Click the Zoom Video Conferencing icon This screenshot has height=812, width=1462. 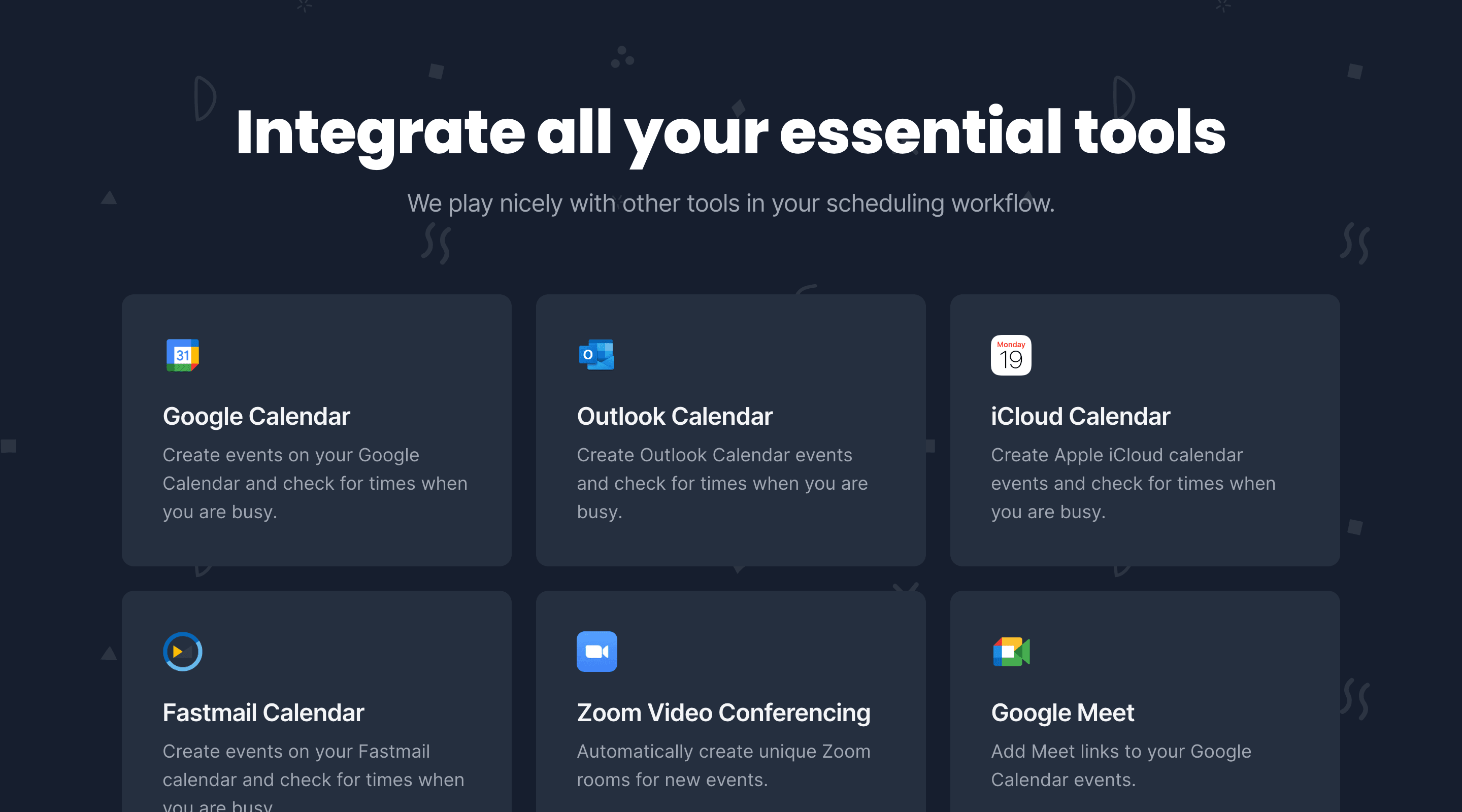[597, 651]
